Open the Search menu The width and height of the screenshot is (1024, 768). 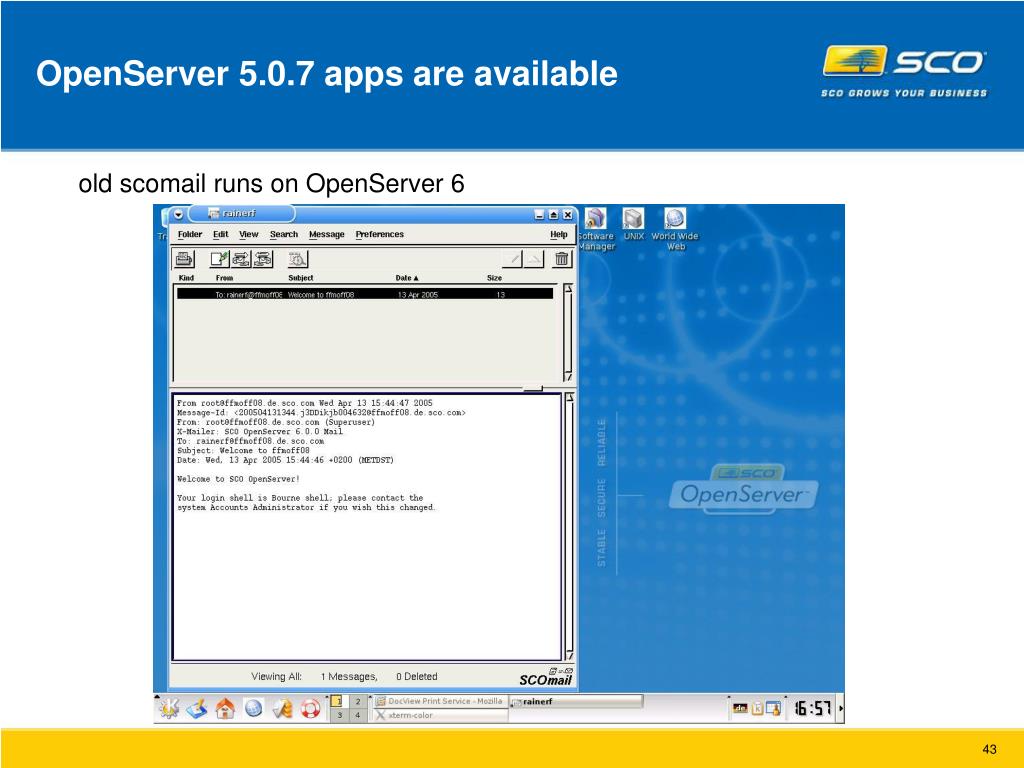tap(284, 234)
